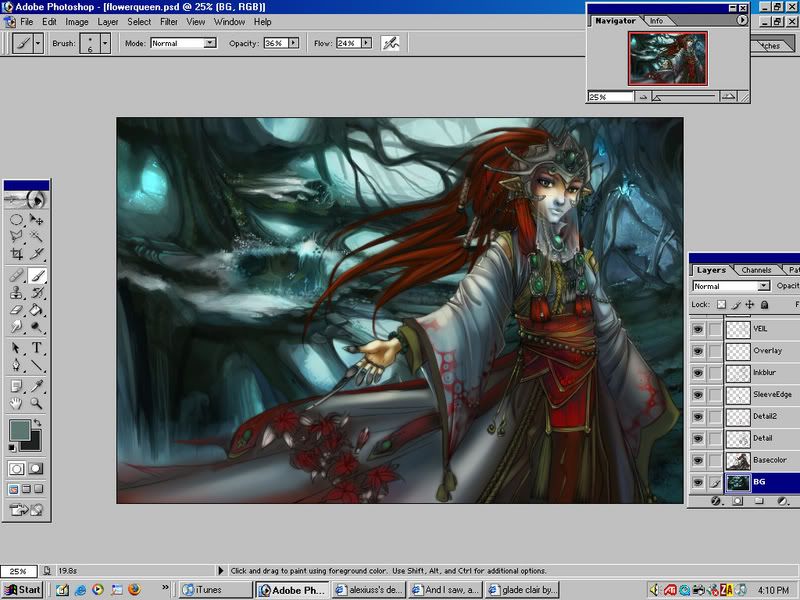
Task: Select the History Brush tool
Action: click(x=36, y=293)
